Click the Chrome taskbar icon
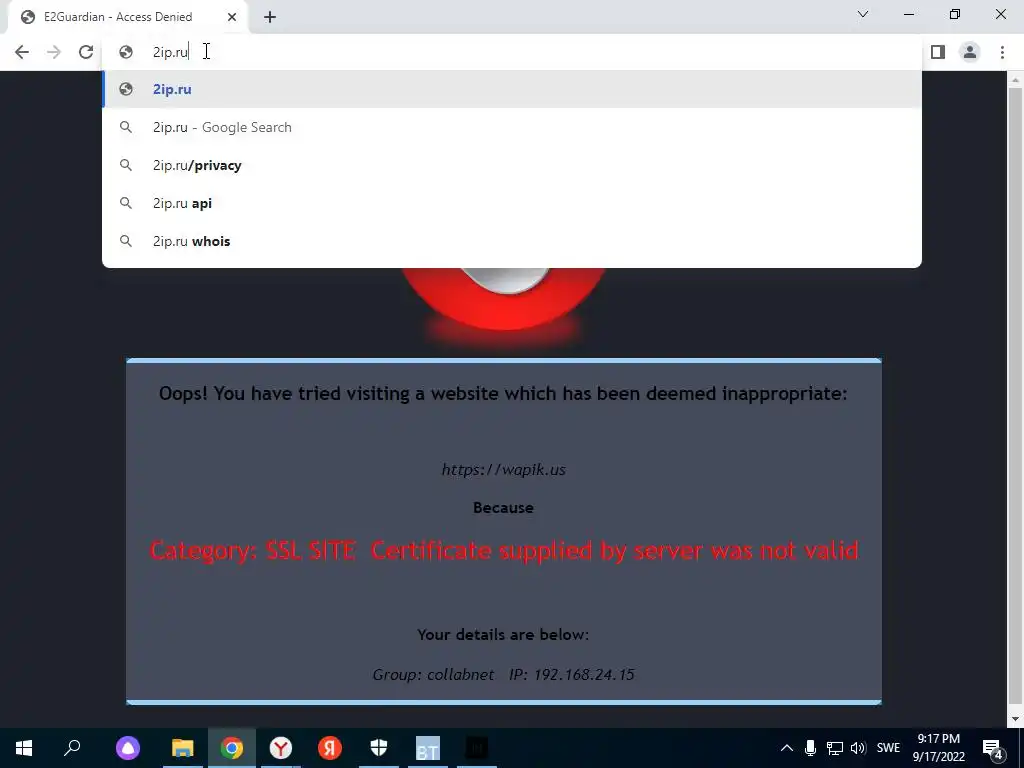Image resolution: width=1024 pixels, height=768 pixels. click(232, 748)
